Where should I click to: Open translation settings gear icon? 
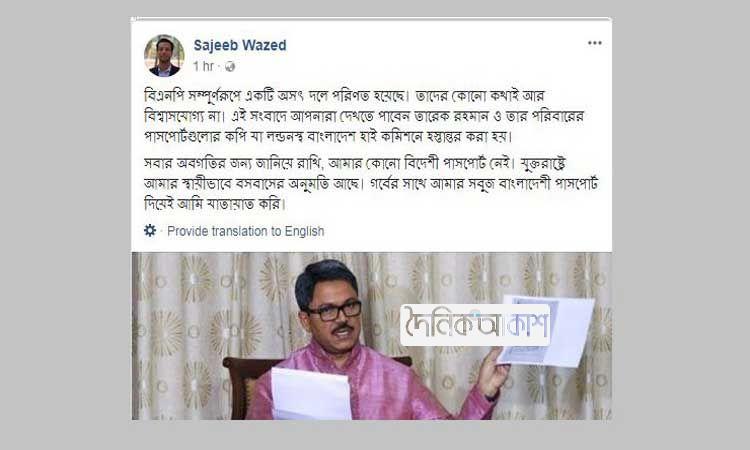coord(150,230)
